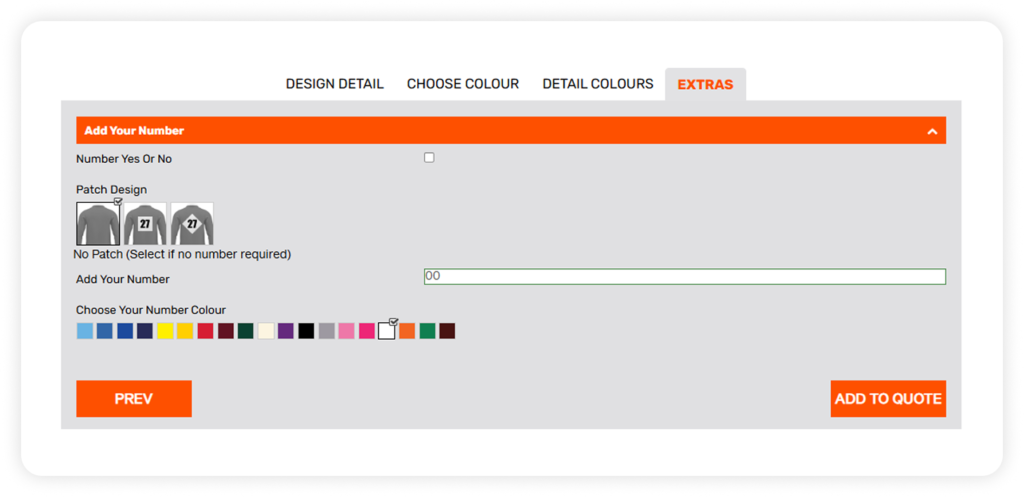Image resolution: width=1024 pixels, height=497 pixels.
Task: Collapse the Add Your Number section
Action: [931, 131]
